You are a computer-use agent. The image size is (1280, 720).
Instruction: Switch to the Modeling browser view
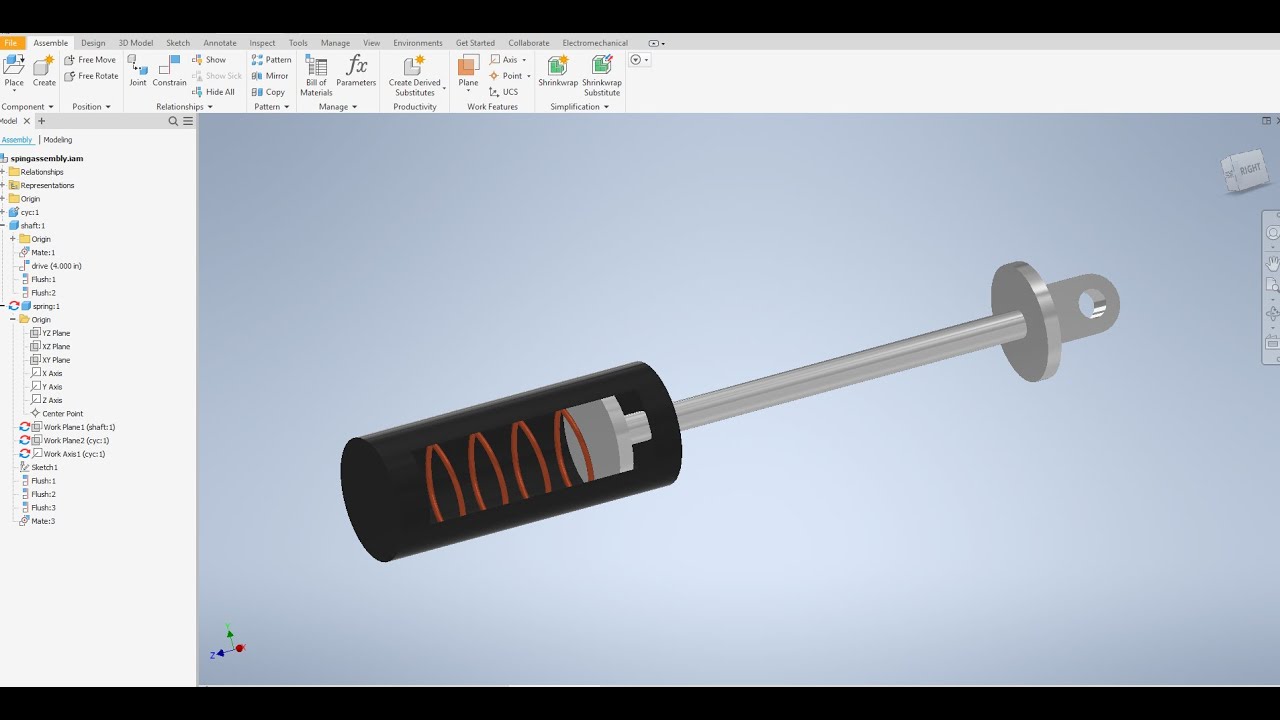57,140
